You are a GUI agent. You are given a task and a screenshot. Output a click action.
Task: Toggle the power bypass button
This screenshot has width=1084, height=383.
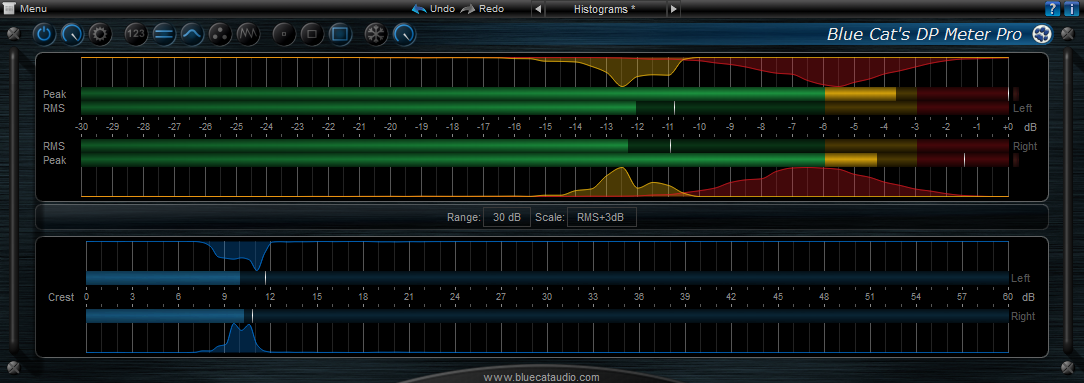44,34
